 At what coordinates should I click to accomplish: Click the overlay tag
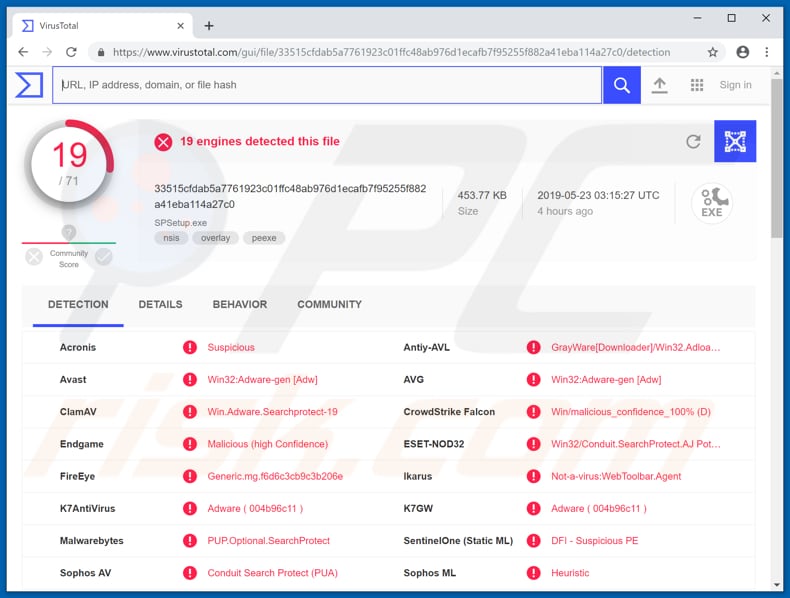(x=216, y=238)
